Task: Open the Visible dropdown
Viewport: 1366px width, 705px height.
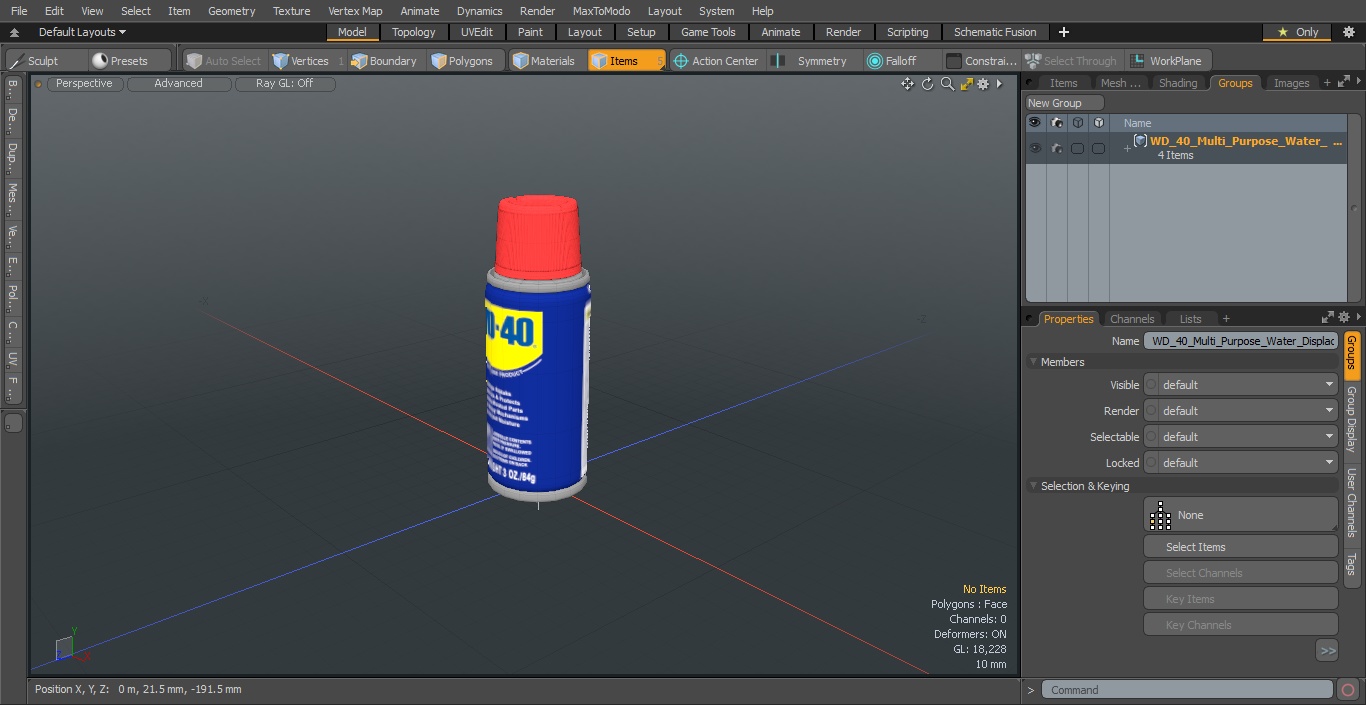Action: click(1240, 385)
